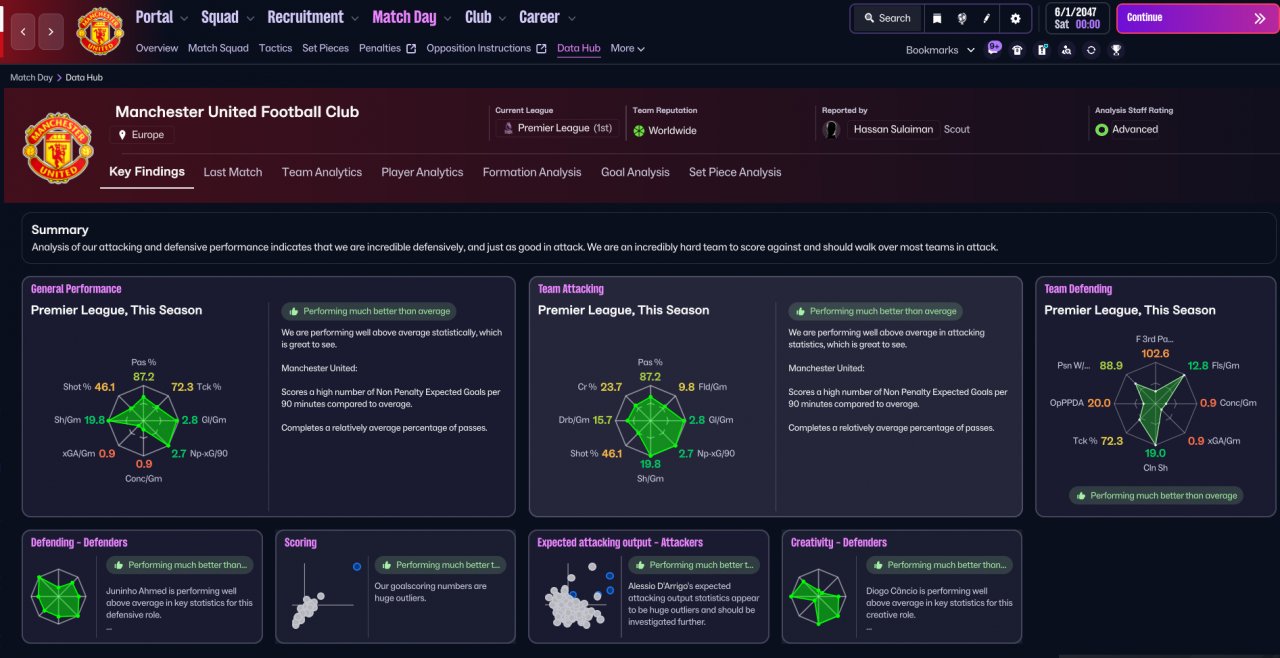The image size is (1280, 658).
Task: Click the Search button
Action: pyautogui.click(x=887, y=18)
